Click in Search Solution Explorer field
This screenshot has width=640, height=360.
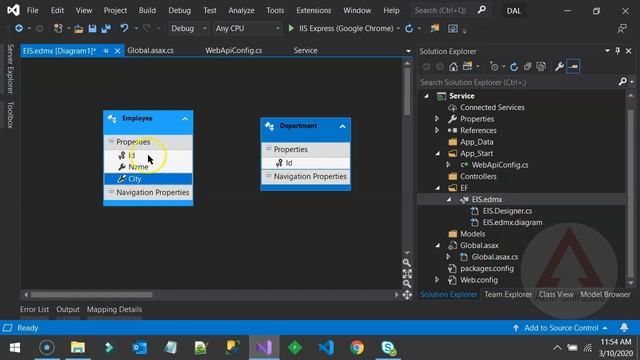pos(518,82)
